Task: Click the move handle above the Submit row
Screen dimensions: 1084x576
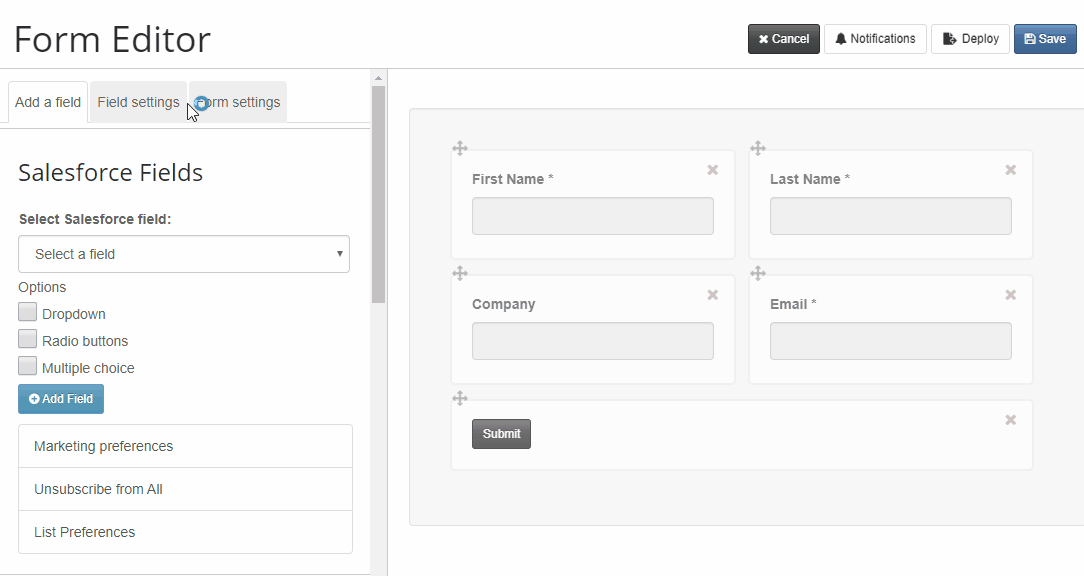Action: (460, 398)
